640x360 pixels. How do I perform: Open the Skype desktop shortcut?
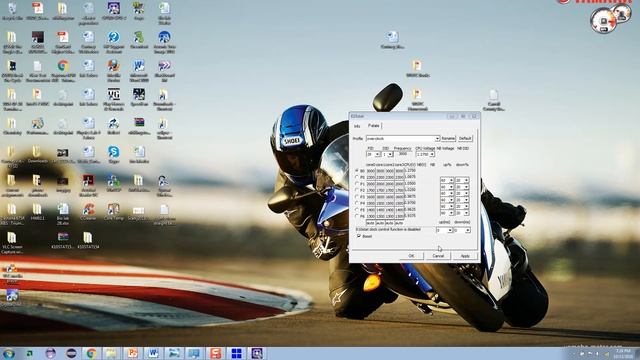click(x=113, y=154)
